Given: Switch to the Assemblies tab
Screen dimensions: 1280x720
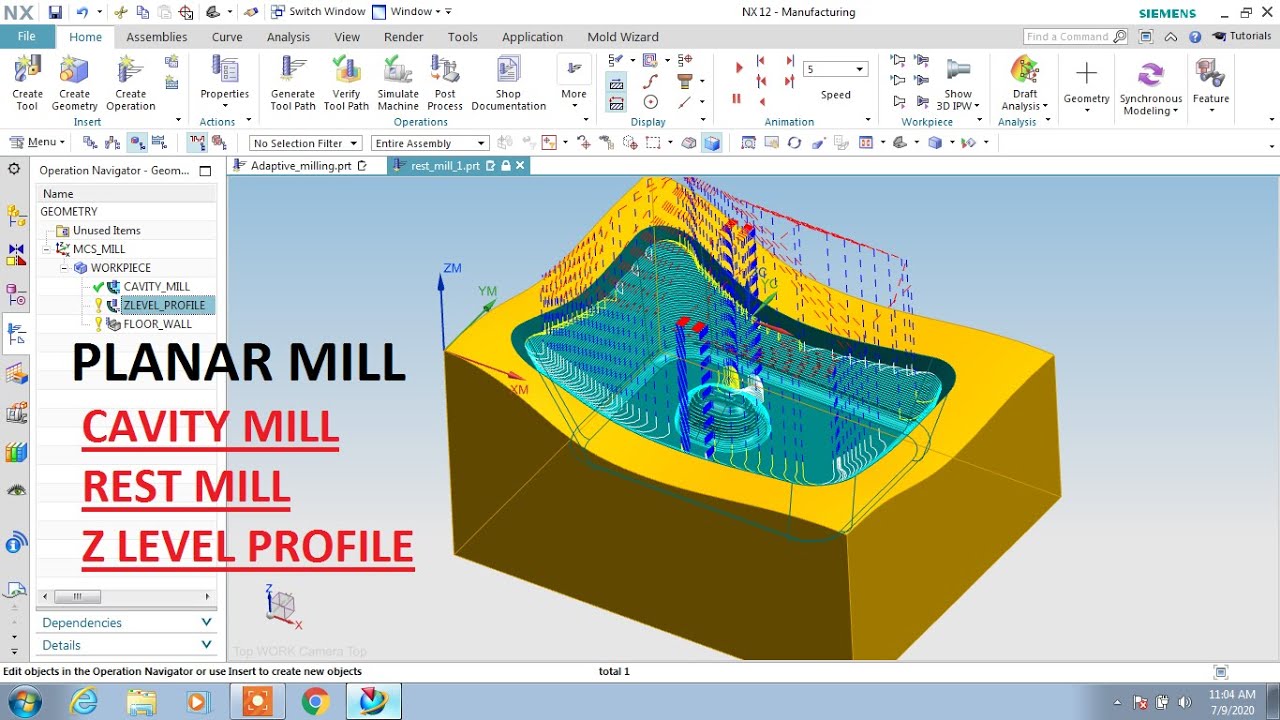Looking at the screenshot, I should tap(157, 37).
